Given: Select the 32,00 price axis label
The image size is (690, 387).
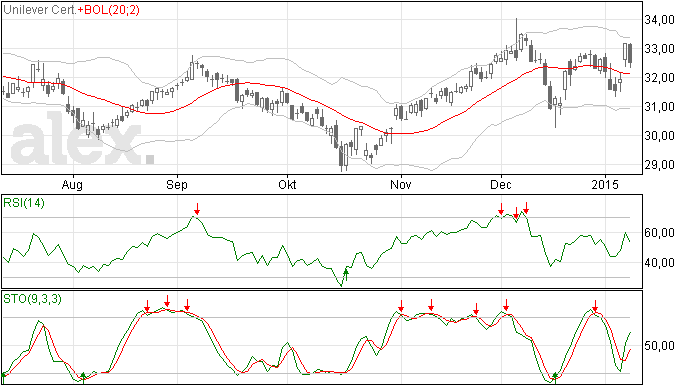Looking at the screenshot, I should [x=659, y=78].
